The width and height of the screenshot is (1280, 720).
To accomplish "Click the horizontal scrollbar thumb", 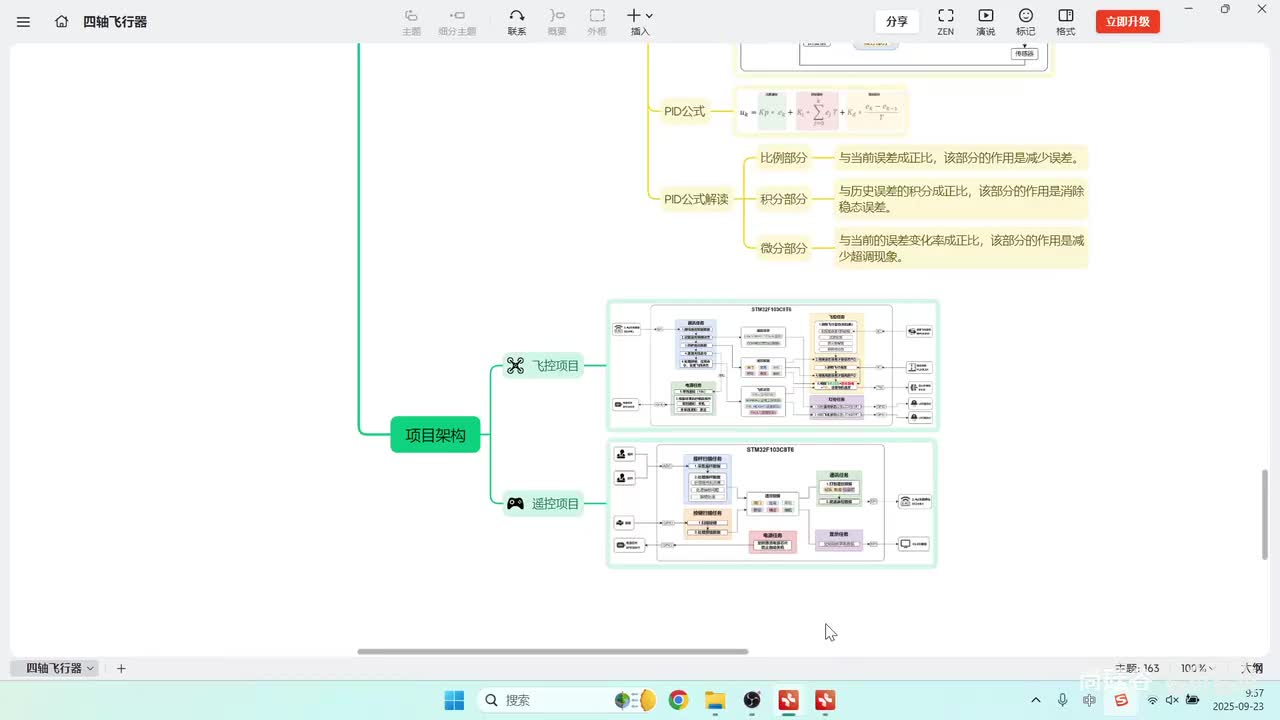I will pyautogui.click(x=553, y=652).
